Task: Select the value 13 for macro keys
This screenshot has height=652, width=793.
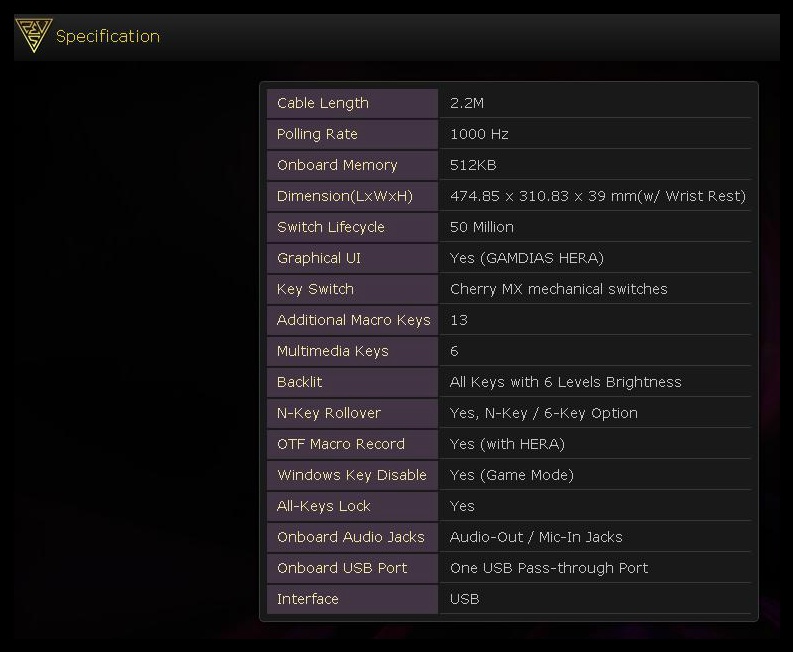Action: (459, 320)
